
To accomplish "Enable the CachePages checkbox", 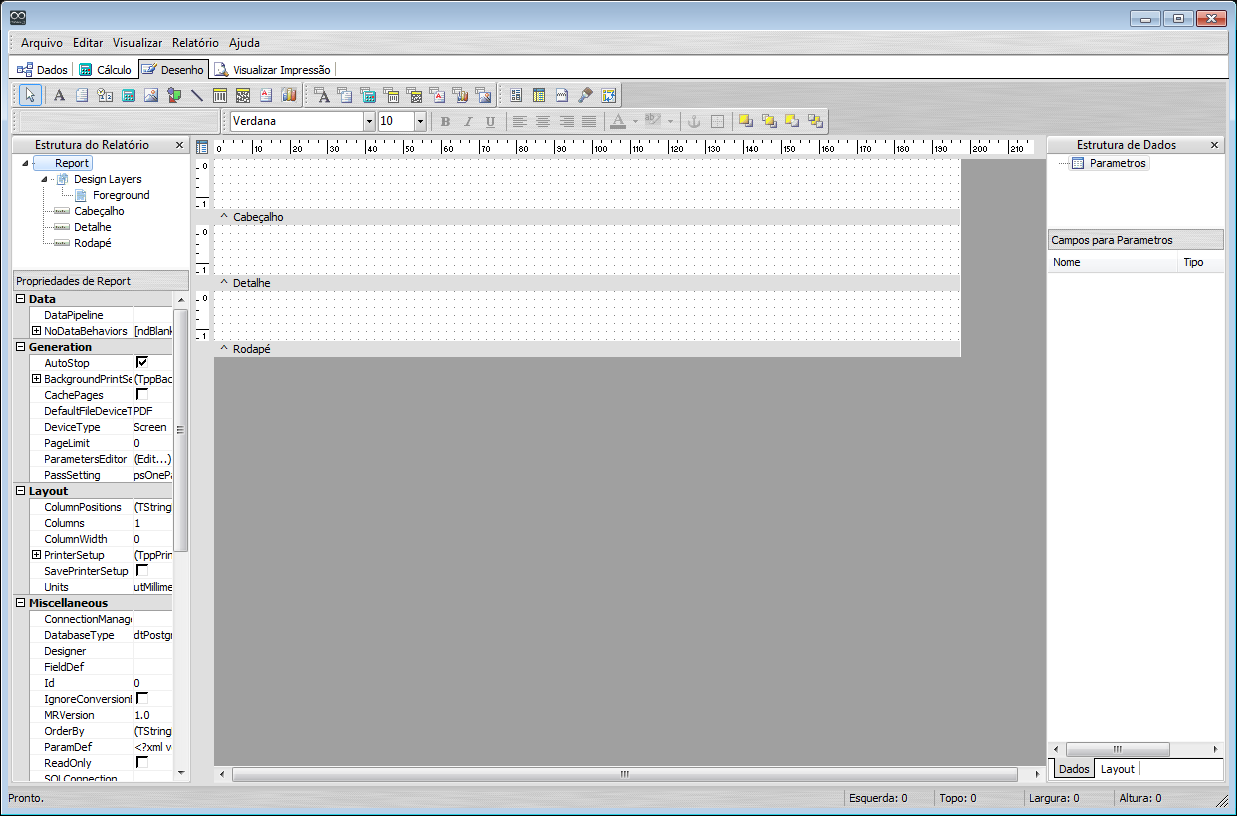I will point(142,395).
